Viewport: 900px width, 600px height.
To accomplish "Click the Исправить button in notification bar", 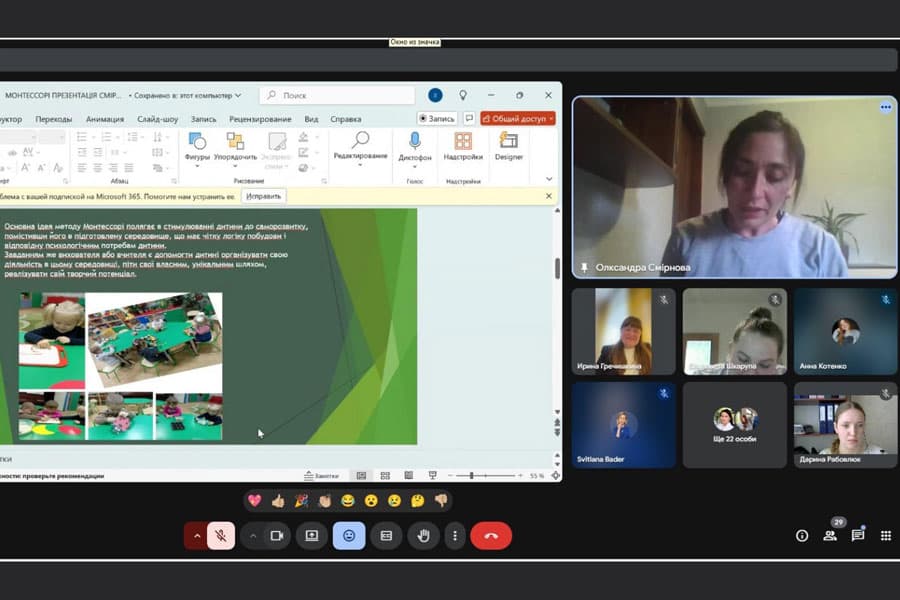I will coord(264,196).
